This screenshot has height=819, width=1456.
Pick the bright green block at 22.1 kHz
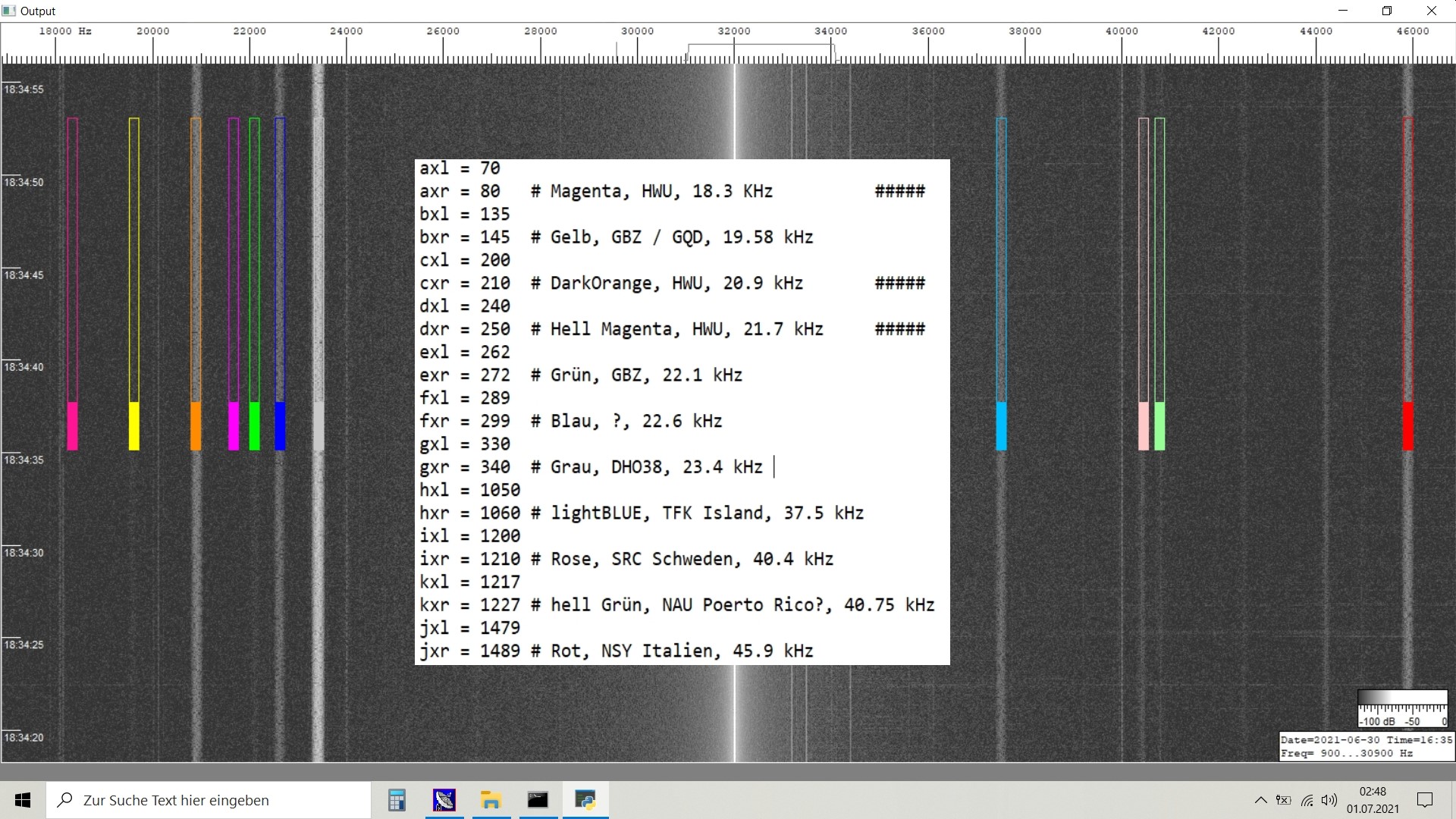(255, 426)
